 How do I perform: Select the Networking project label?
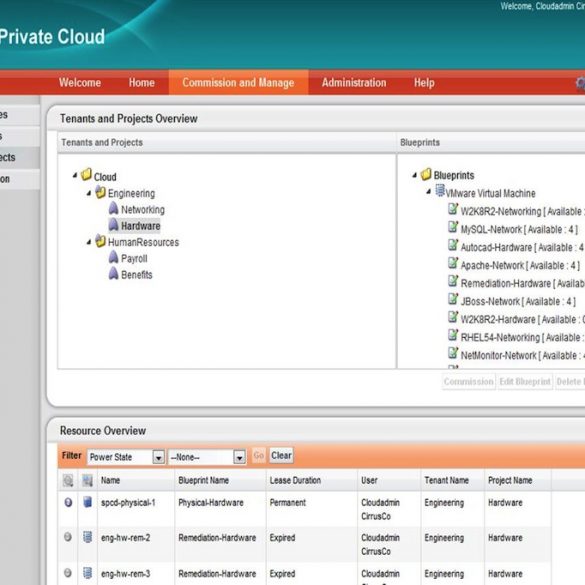[x=143, y=210]
